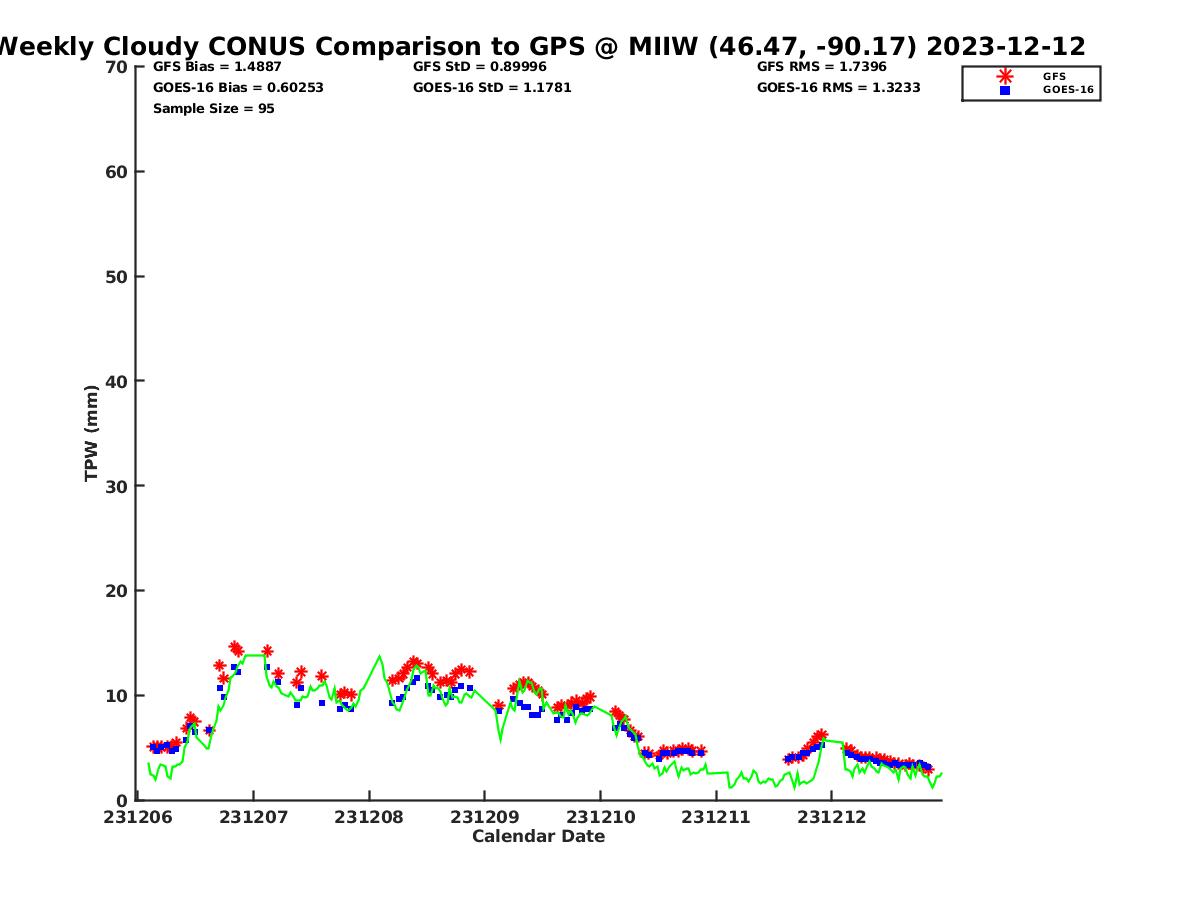
Task: Click the 231206 x-axis tick label
Action: pos(138,817)
